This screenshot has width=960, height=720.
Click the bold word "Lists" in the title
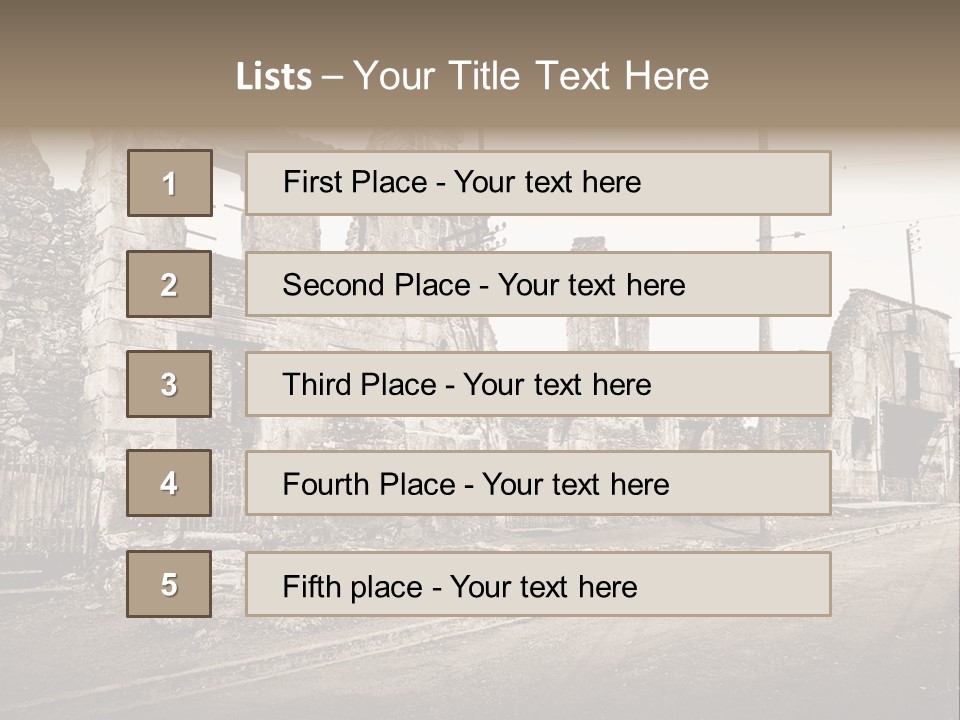point(274,77)
